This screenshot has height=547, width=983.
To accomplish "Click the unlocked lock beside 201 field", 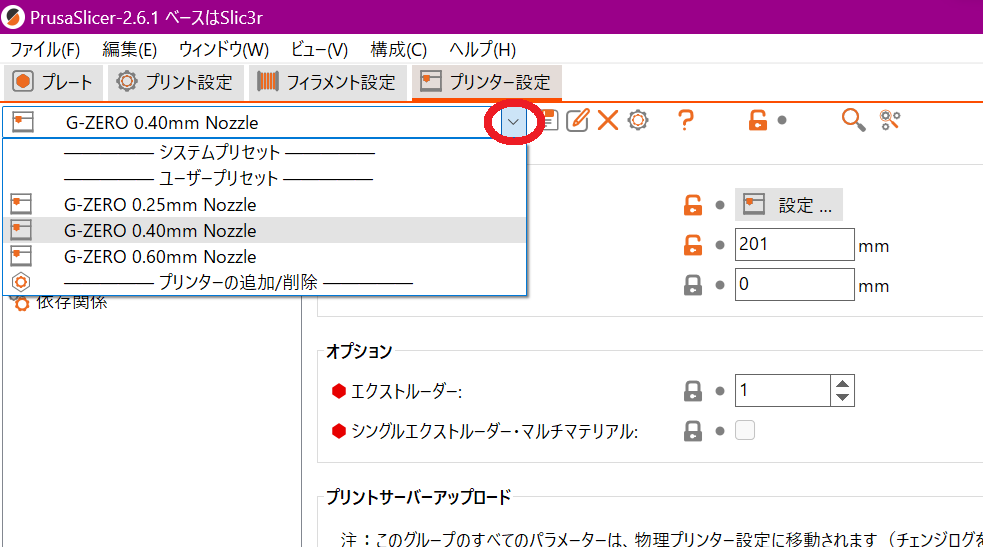I will tap(693, 245).
